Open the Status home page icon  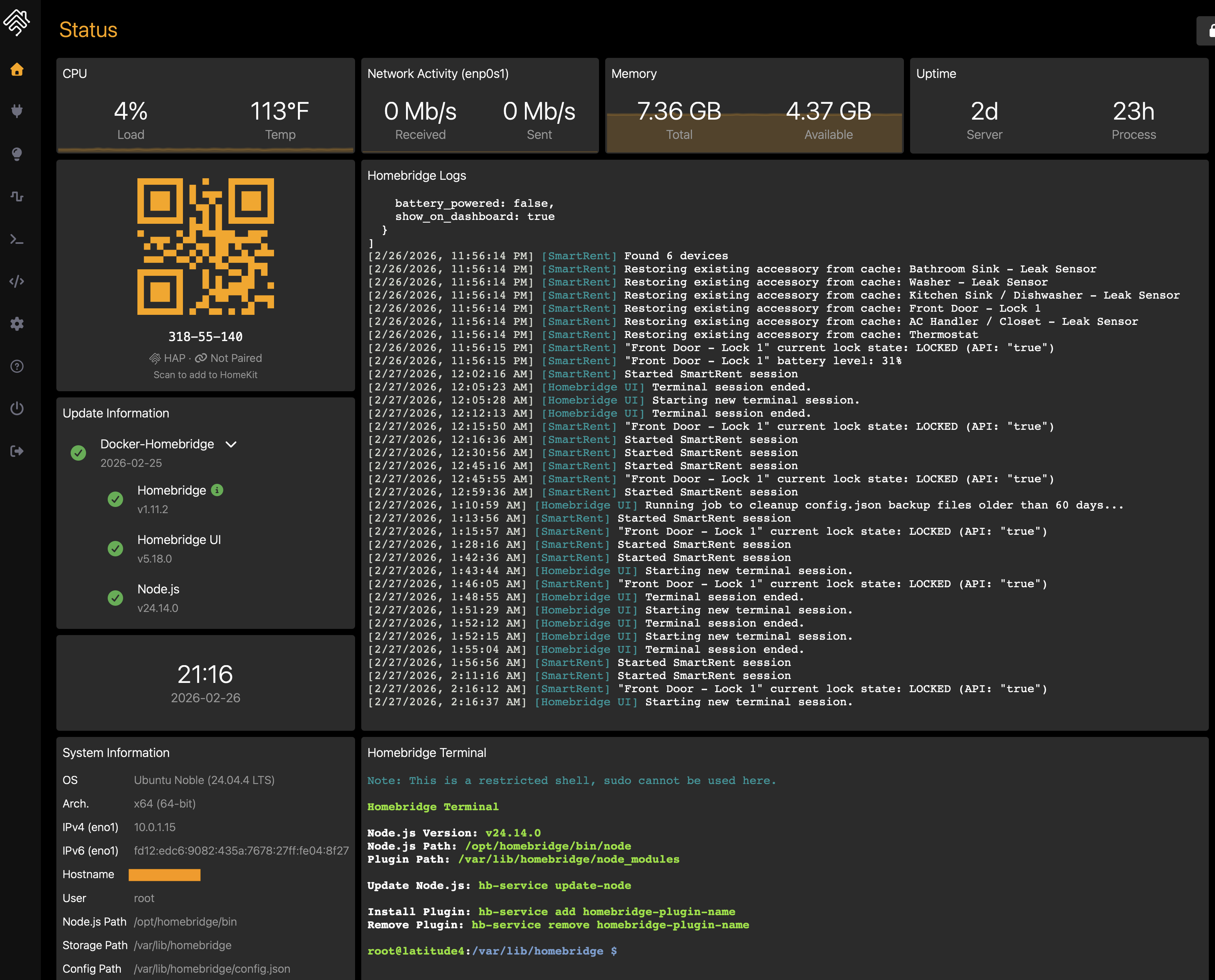point(17,69)
